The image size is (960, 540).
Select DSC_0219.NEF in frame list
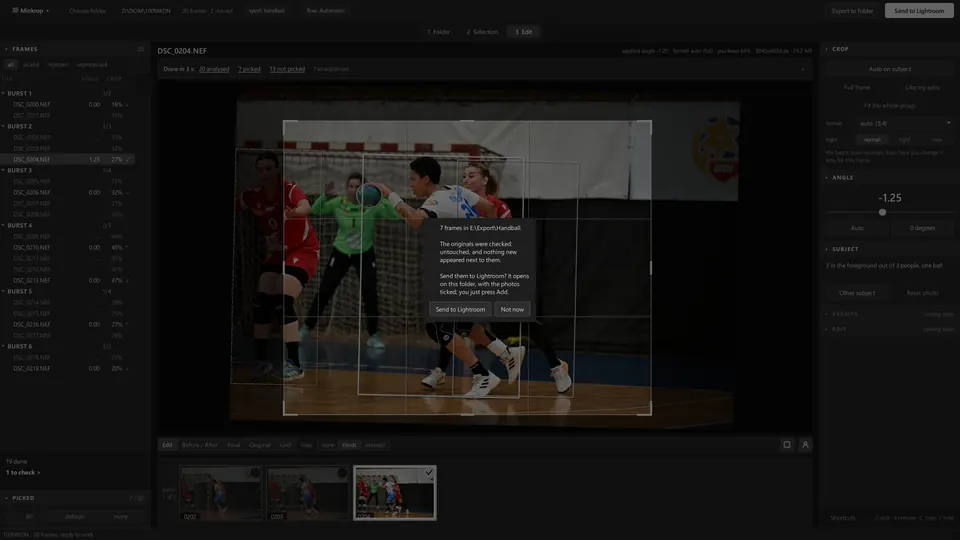pyautogui.click(x=67, y=369)
